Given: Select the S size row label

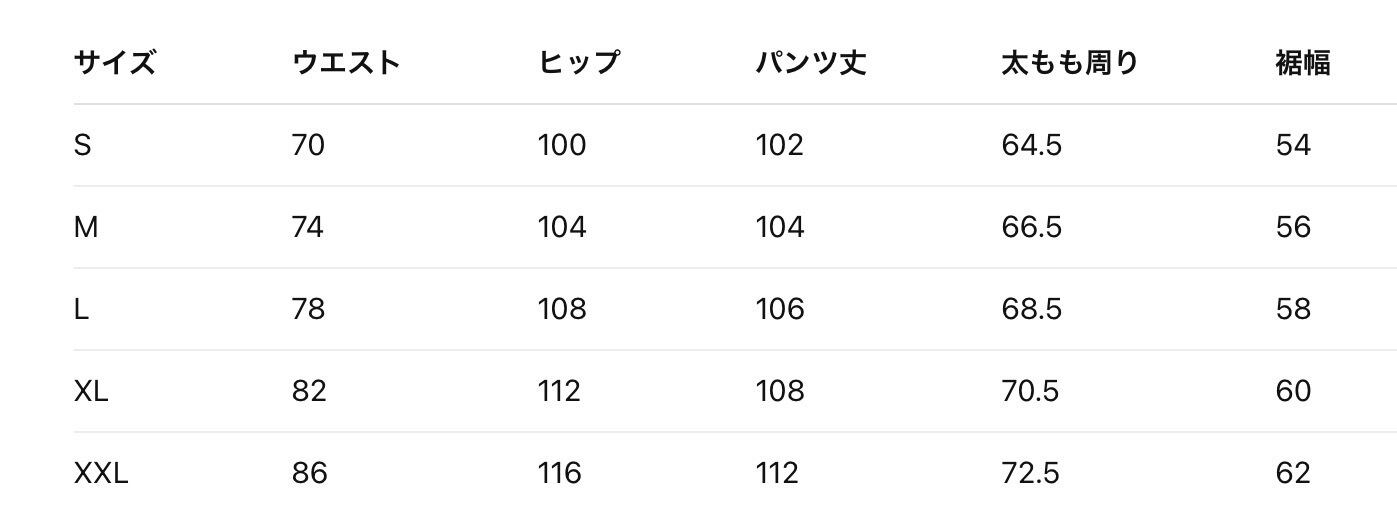Looking at the screenshot, I should click(x=83, y=145).
